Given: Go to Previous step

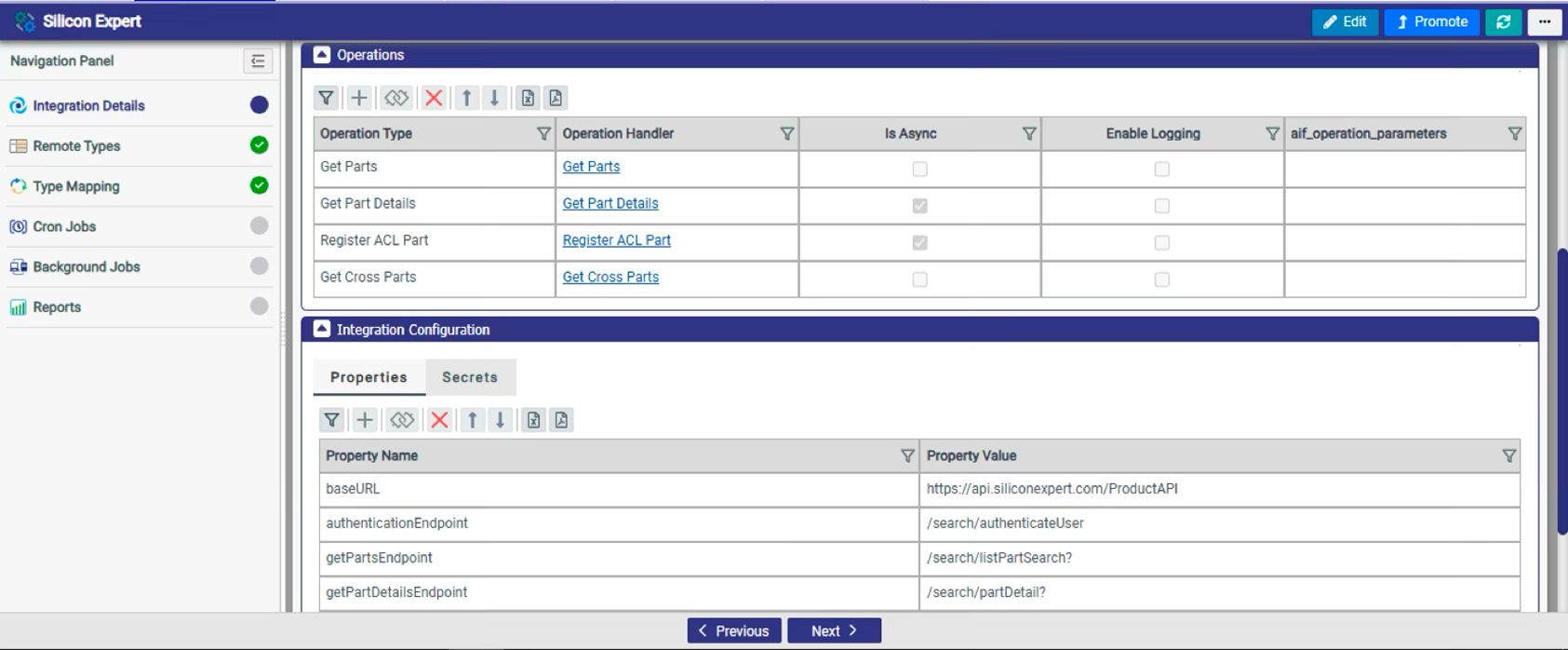Looking at the screenshot, I should pyautogui.click(x=734, y=630).
